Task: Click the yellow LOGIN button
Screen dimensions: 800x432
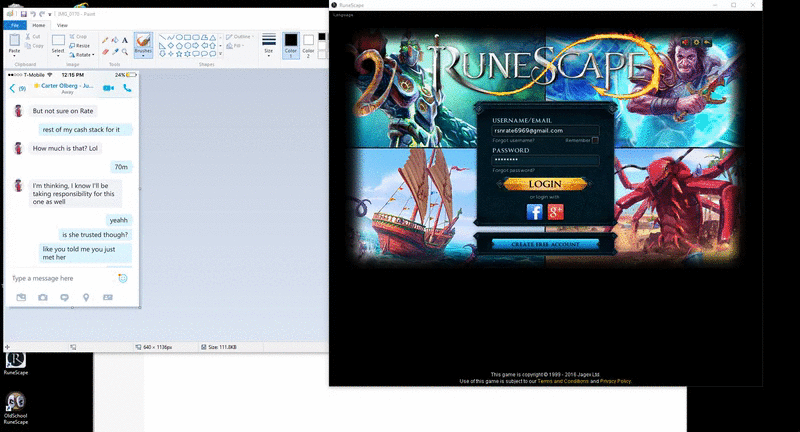Action: click(545, 184)
